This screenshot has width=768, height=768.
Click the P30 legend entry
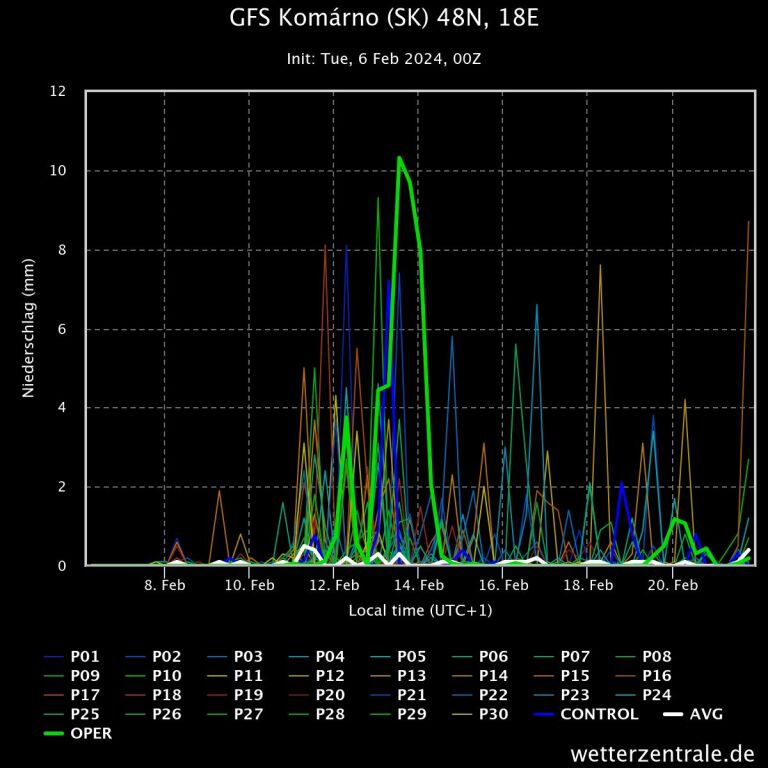(x=493, y=714)
